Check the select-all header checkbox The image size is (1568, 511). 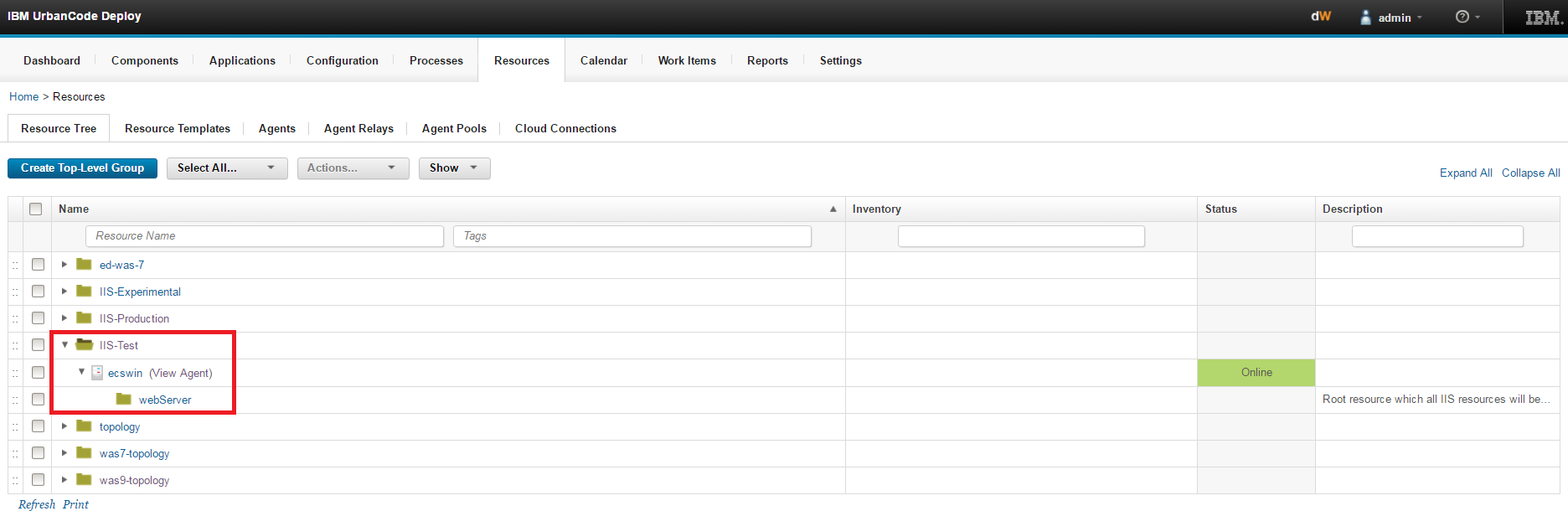(35, 209)
